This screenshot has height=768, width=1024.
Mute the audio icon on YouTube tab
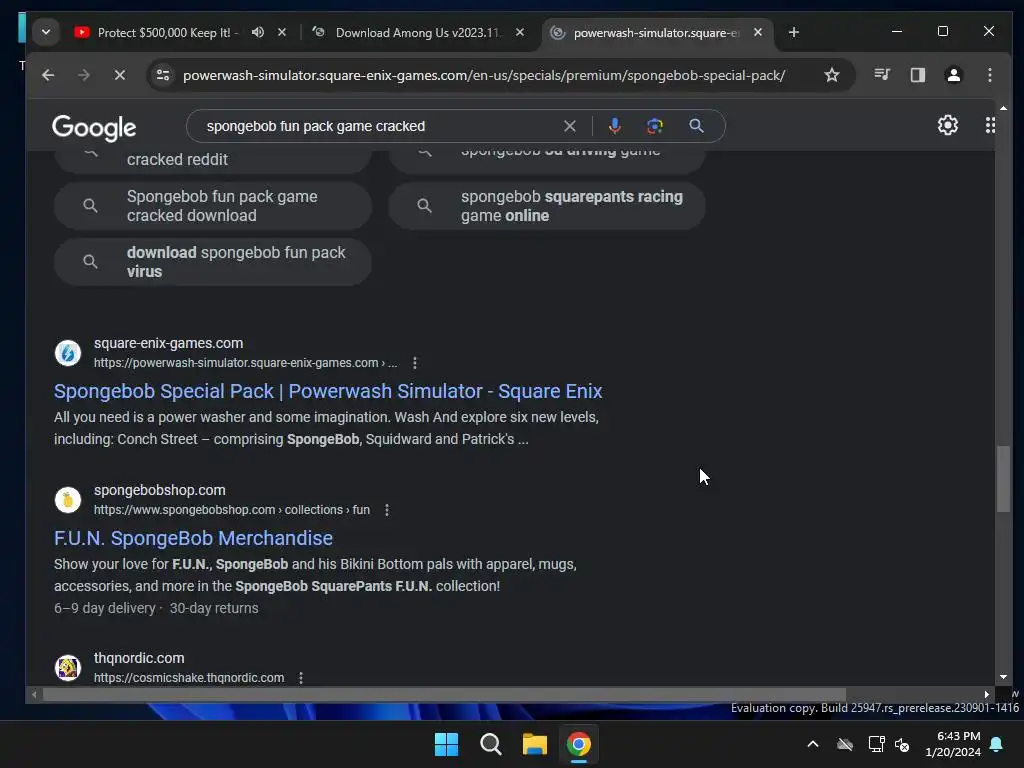click(258, 32)
